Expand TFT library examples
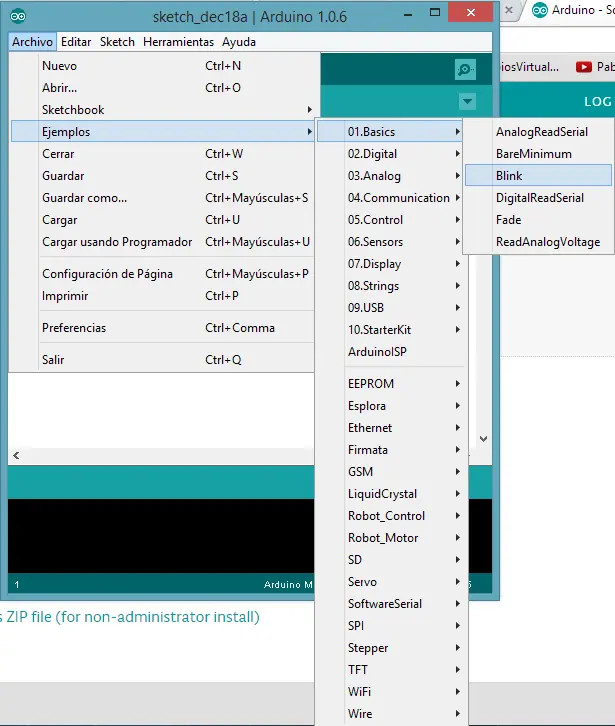Image resolution: width=615 pixels, height=726 pixels. click(390, 670)
